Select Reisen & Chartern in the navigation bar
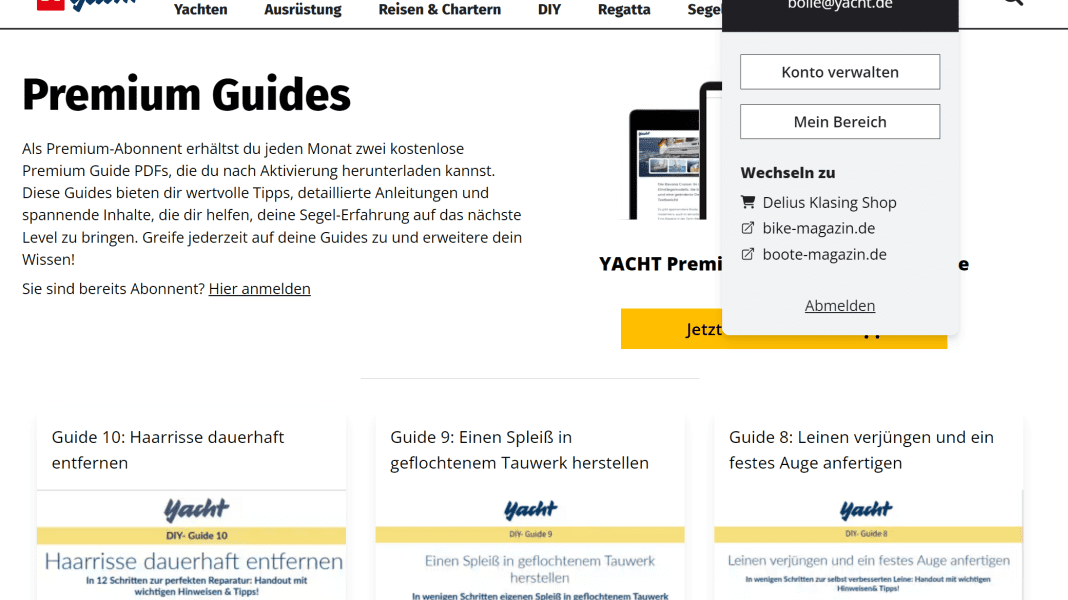The width and height of the screenshot is (1068, 600). point(439,10)
